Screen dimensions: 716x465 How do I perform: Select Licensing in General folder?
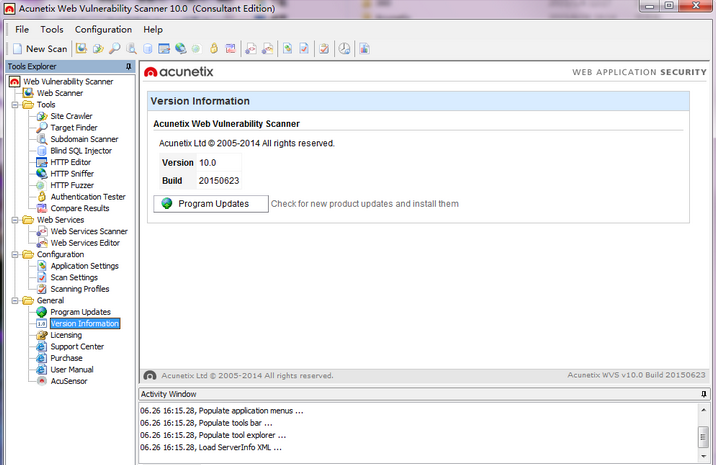click(x=66, y=335)
